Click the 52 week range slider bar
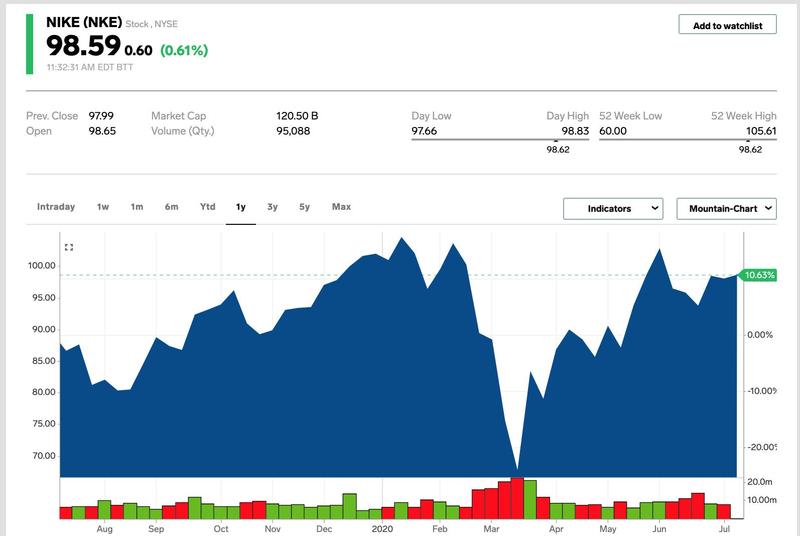The image size is (800, 536). [x=688, y=139]
